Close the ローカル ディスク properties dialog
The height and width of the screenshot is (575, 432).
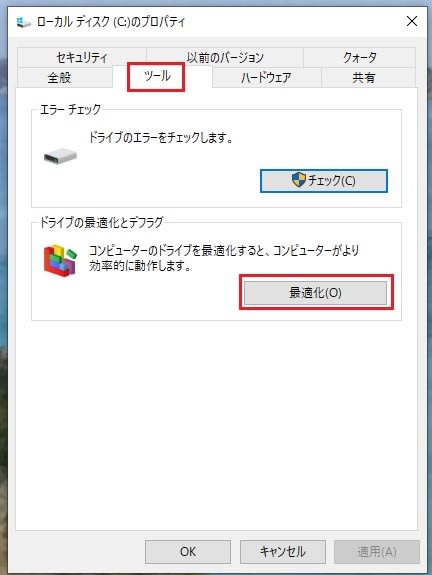coord(412,21)
